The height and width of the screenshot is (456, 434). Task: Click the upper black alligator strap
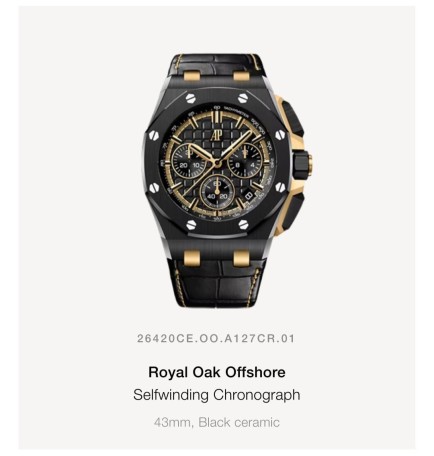pos(216,68)
